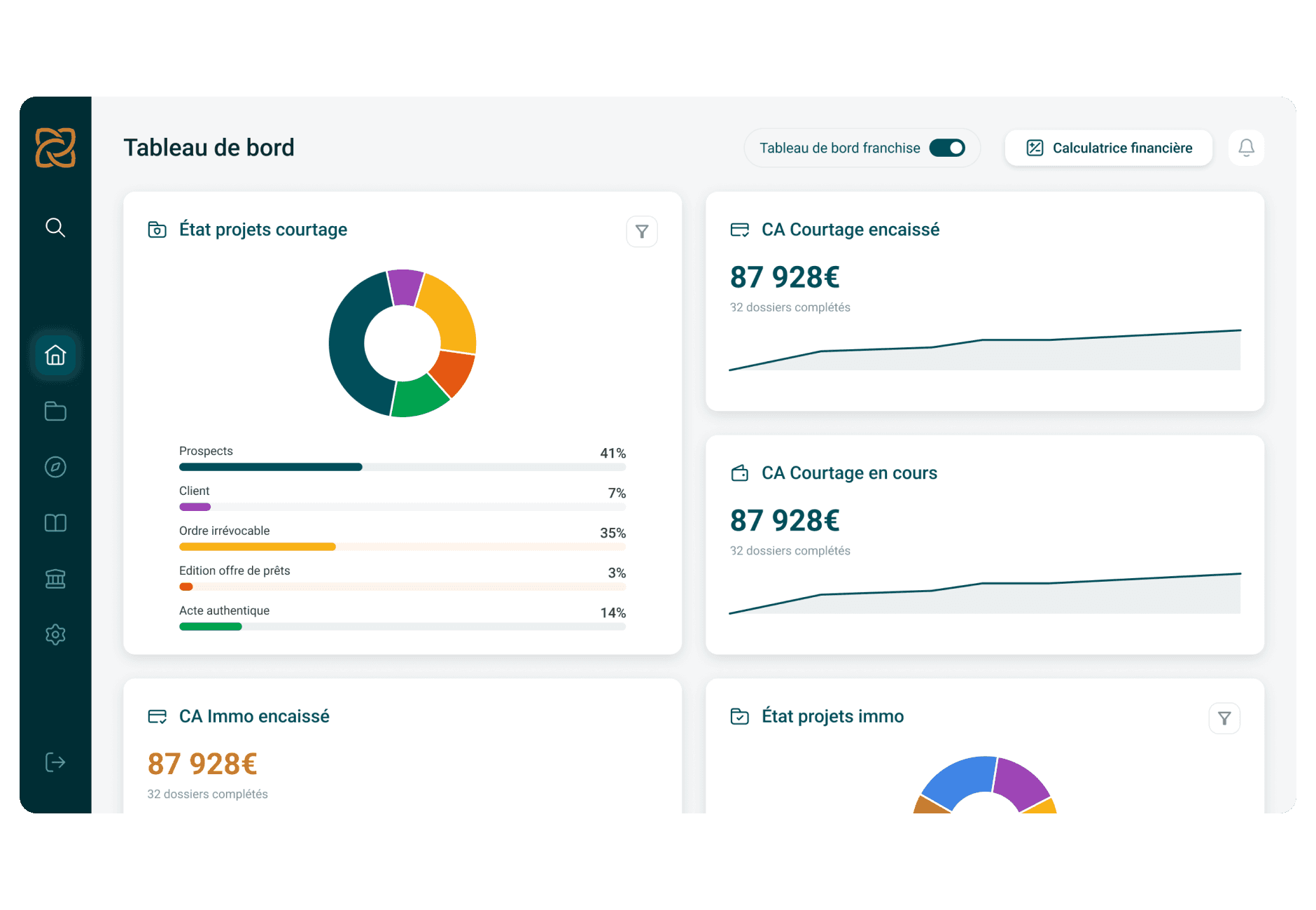Click the orange-red donut segment in courtage chart
1316x910 pixels.
pos(454,372)
